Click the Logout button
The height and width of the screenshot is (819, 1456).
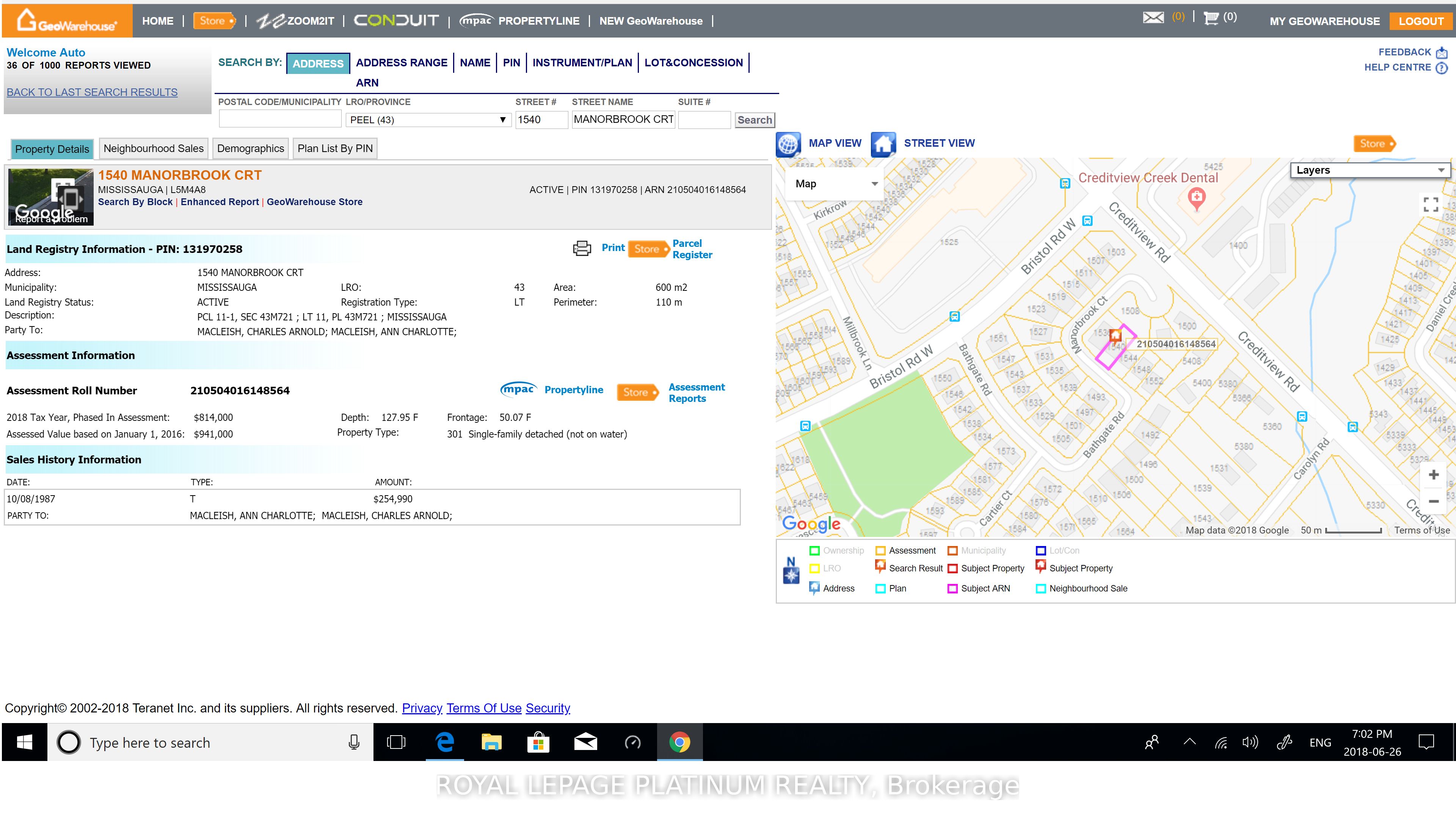(1421, 22)
